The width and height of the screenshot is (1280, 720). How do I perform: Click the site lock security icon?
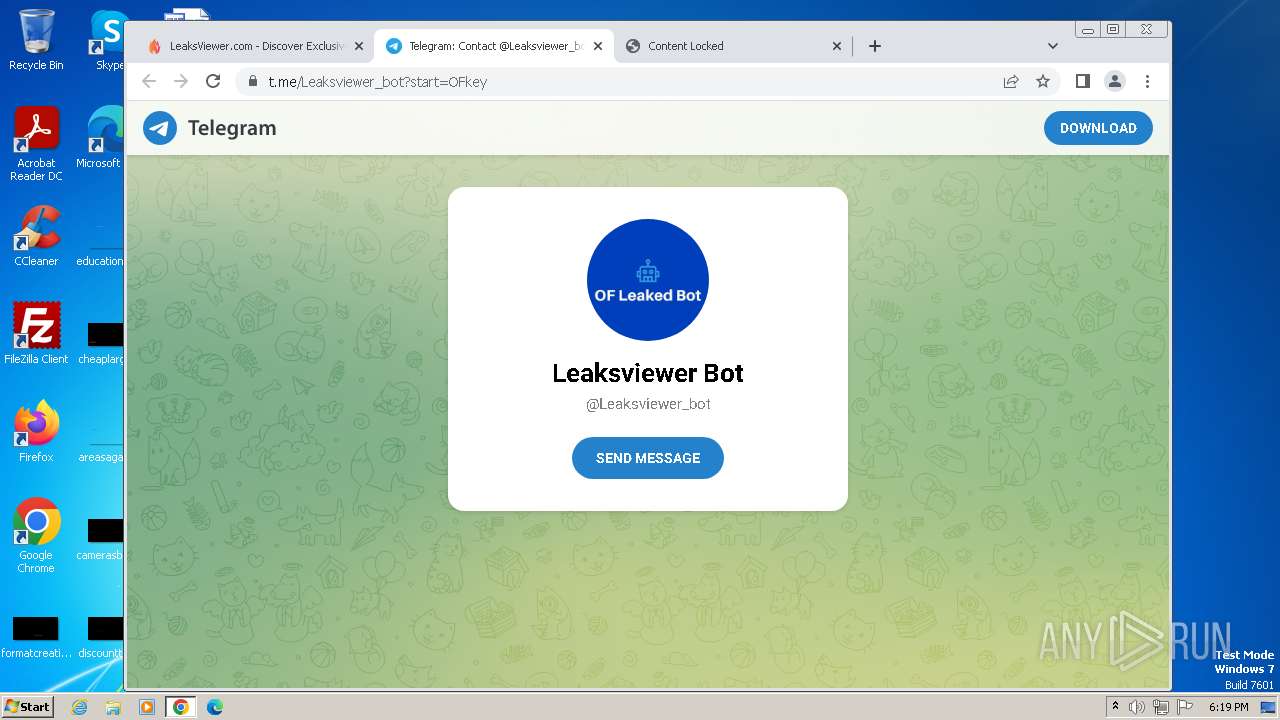point(252,82)
